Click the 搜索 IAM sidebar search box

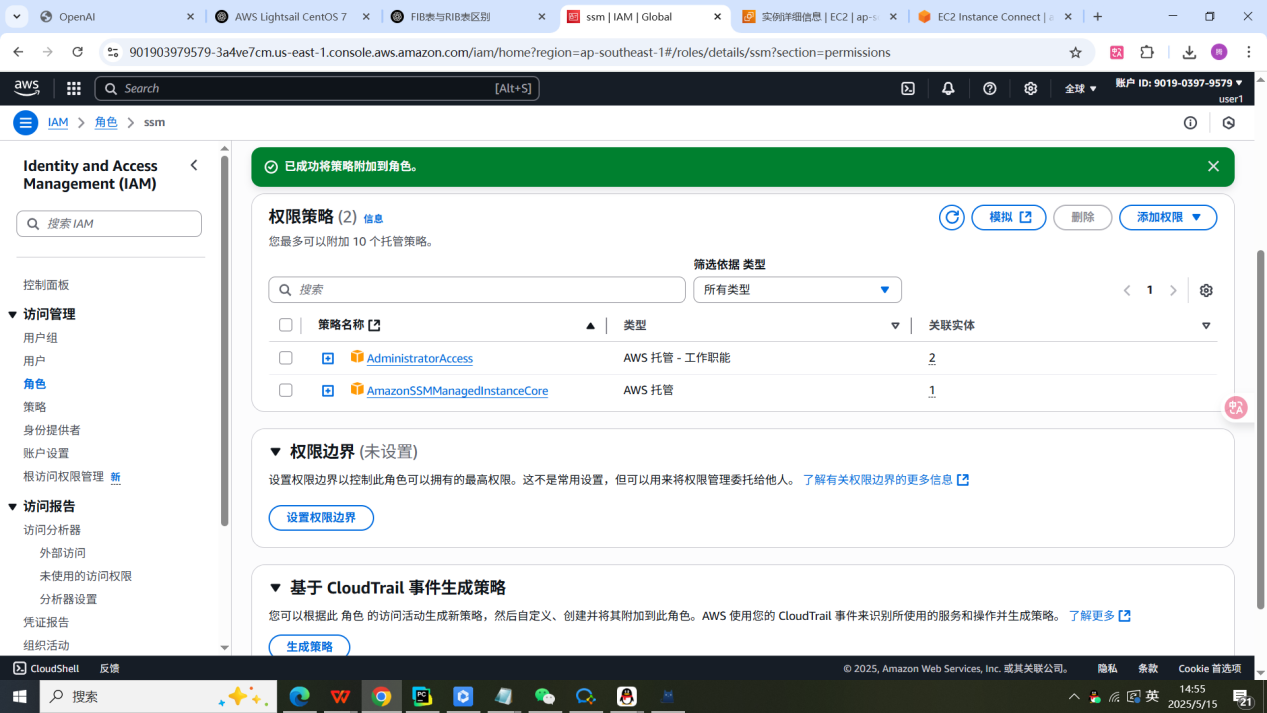(x=109, y=224)
